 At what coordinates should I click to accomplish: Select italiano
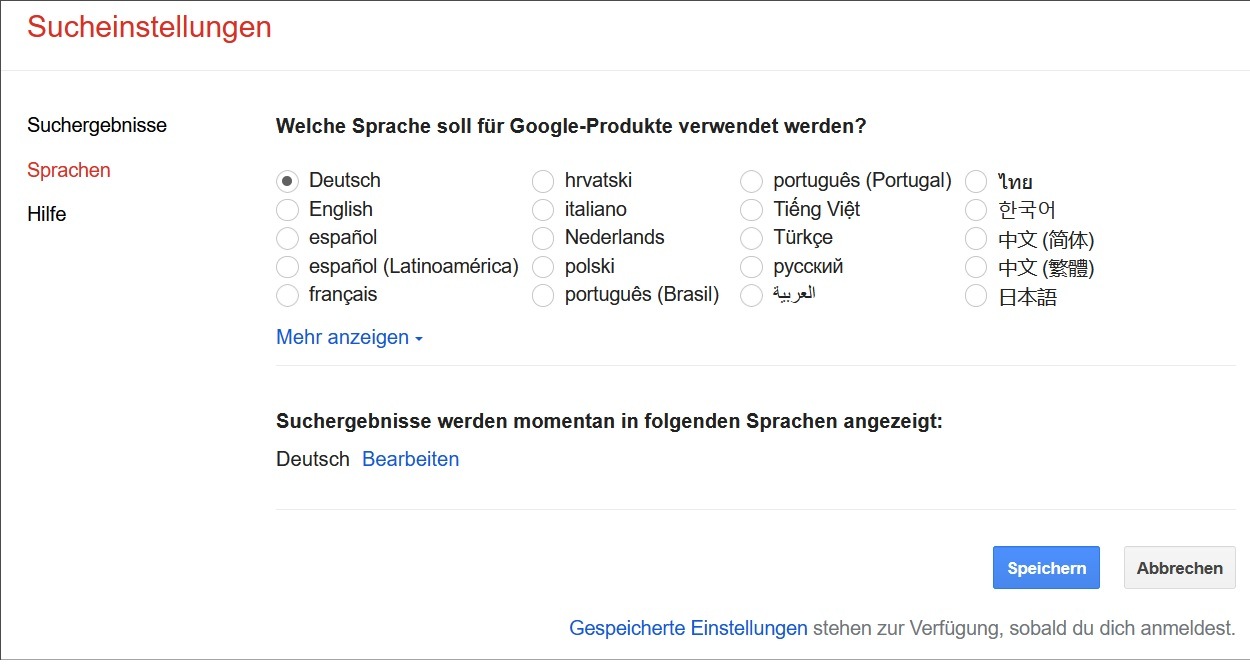543,209
